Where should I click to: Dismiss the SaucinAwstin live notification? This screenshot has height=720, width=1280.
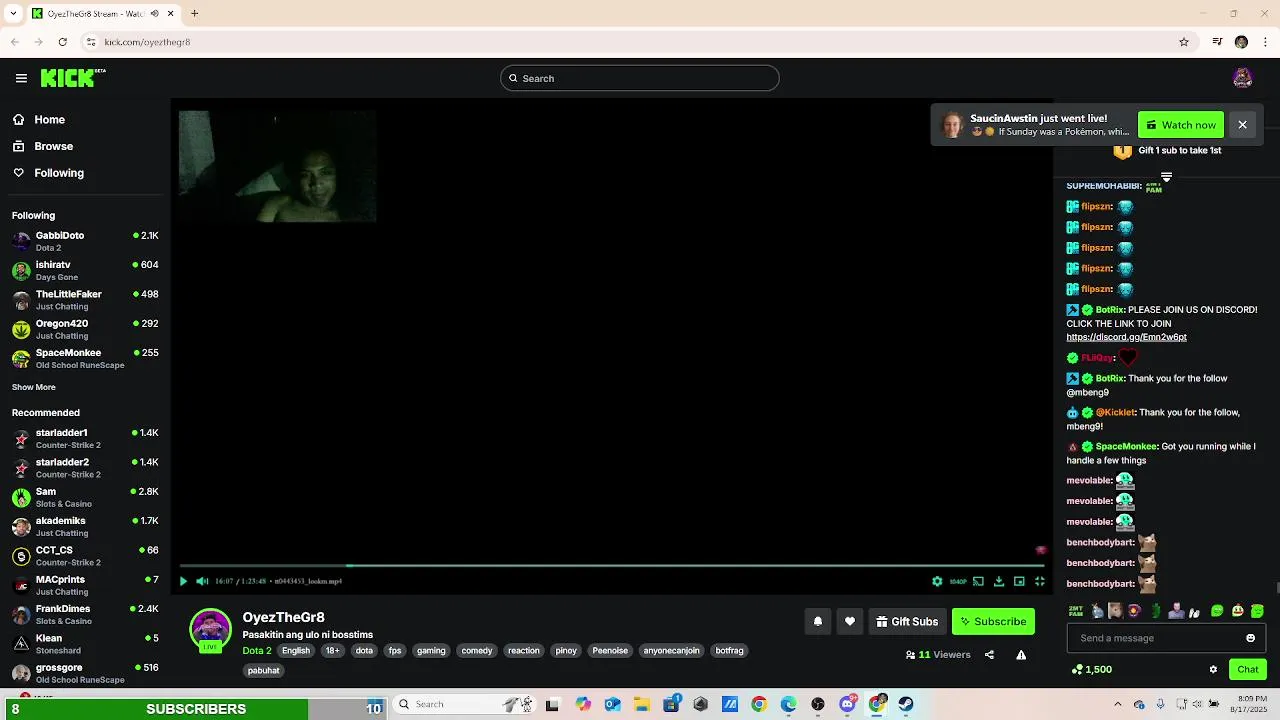[x=1242, y=125]
